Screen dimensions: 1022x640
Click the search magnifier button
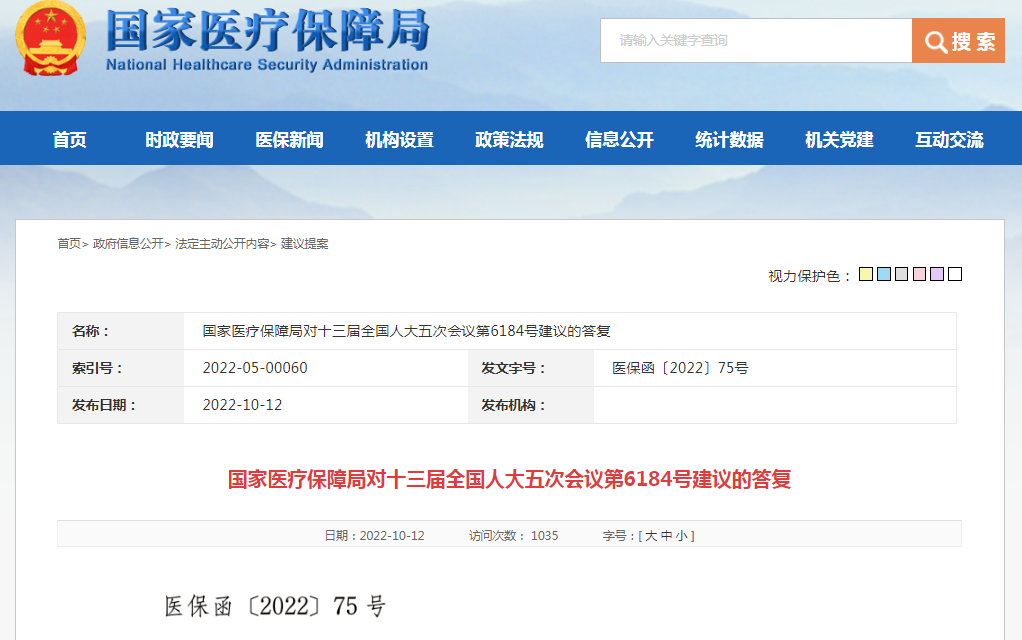[x=958, y=41]
